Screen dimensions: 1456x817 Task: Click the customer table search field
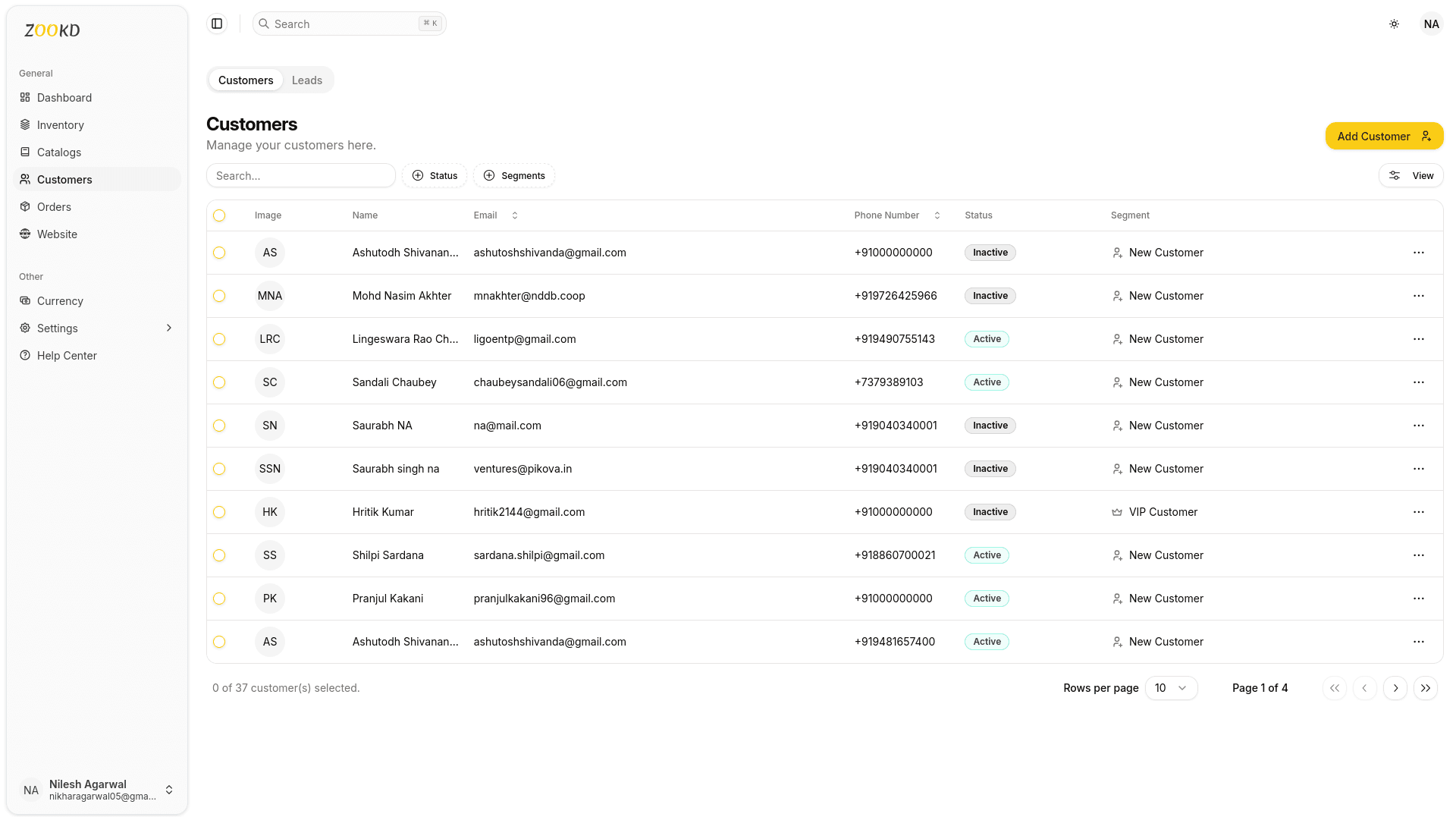[300, 176]
